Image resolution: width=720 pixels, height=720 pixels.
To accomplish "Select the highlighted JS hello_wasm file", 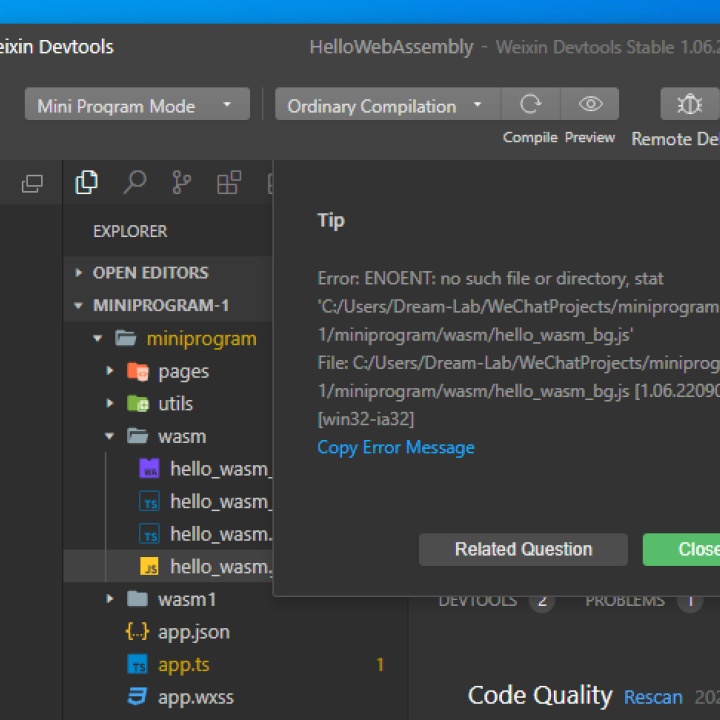I will (169, 567).
